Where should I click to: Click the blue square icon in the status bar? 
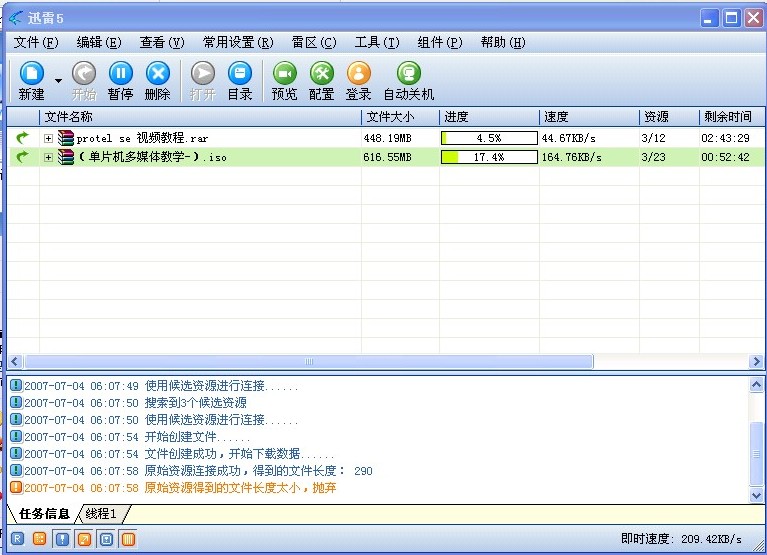(106, 539)
